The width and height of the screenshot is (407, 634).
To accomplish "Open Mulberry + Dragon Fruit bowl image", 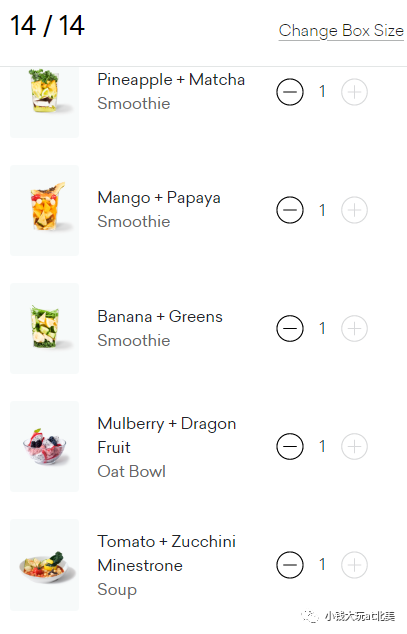I will 44,446.
